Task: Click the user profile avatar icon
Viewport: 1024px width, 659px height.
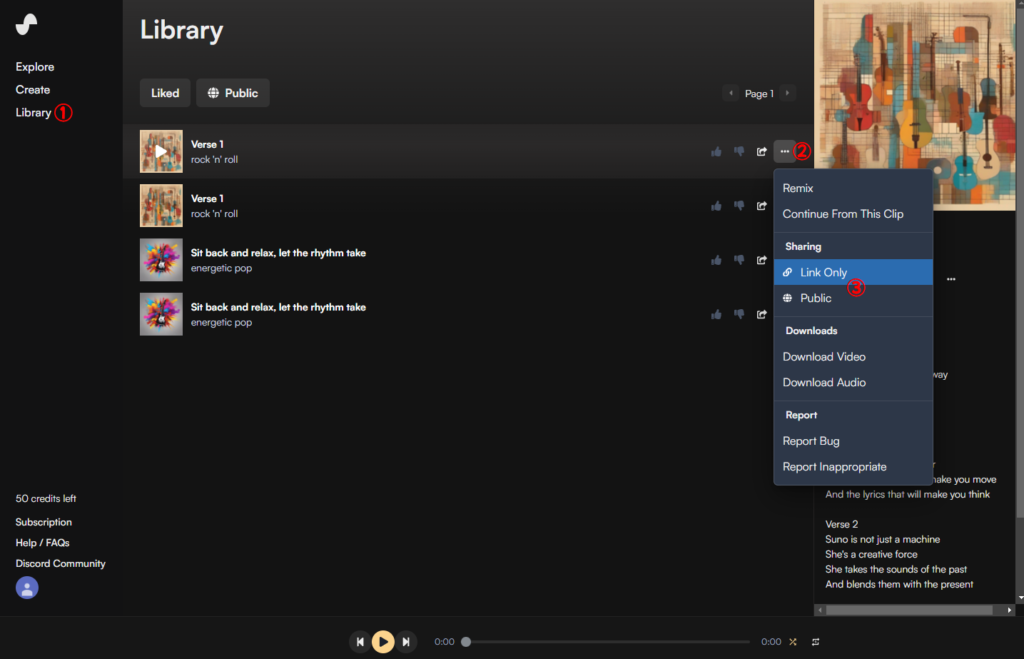Action: 27,588
